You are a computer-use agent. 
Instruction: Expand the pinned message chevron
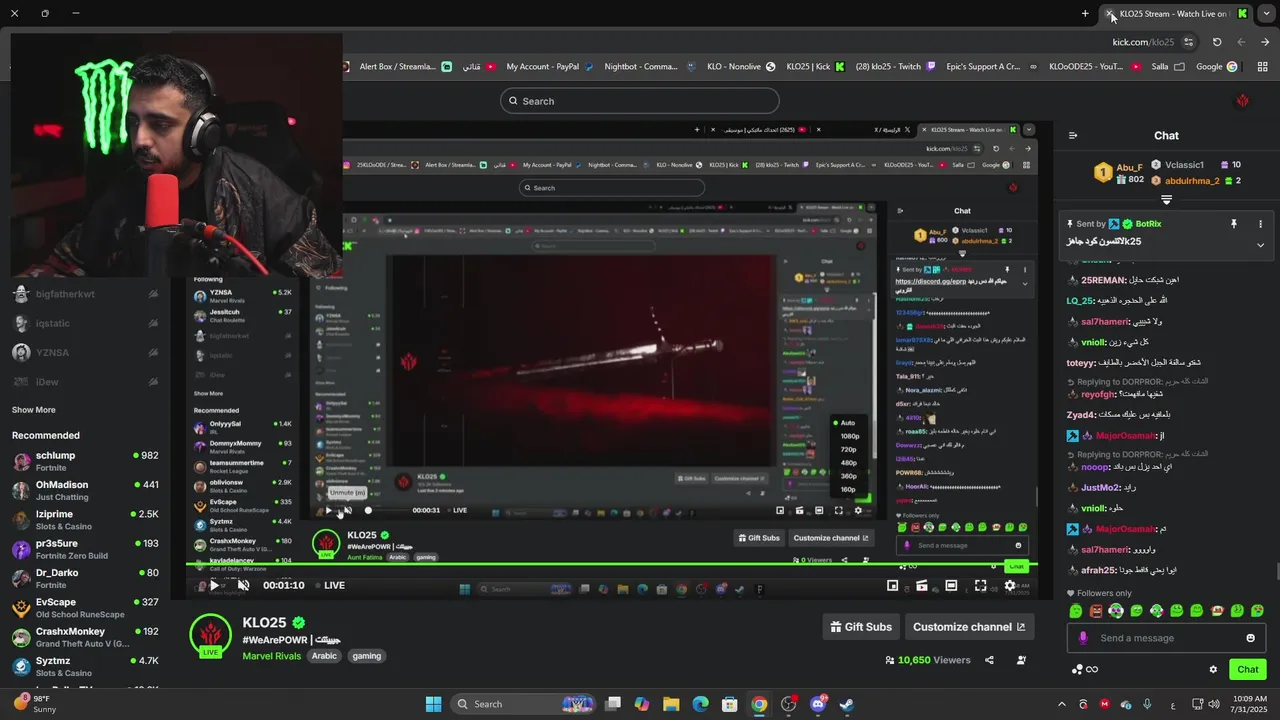point(1260,245)
